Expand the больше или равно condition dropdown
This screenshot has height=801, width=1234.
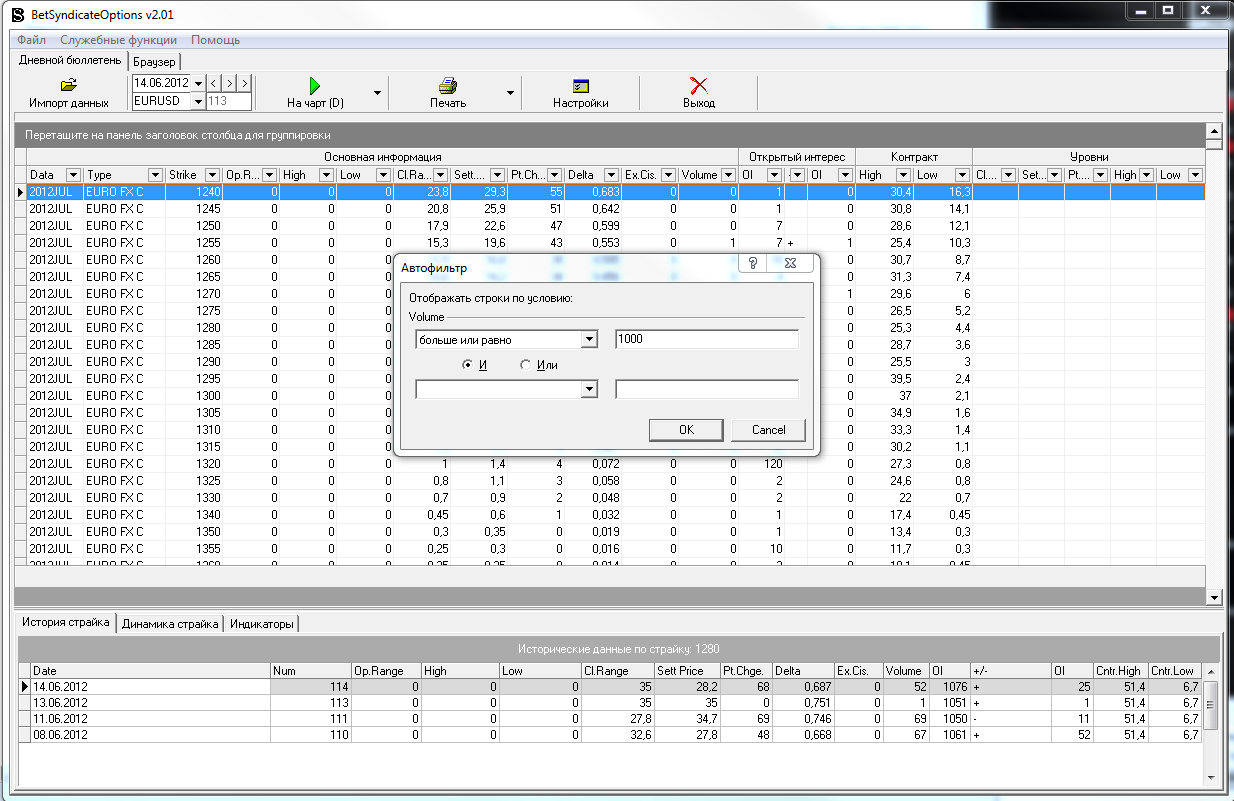point(589,340)
